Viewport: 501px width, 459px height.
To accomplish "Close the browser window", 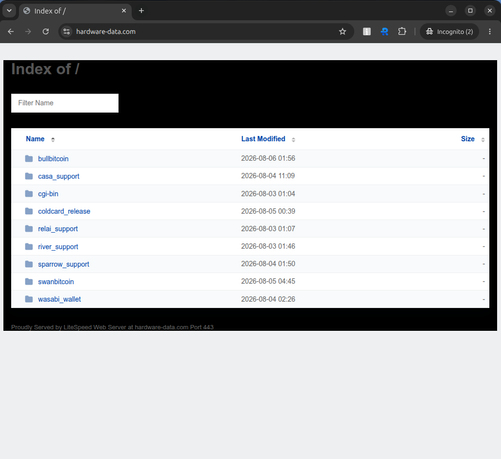I will click(x=489, y=11).
